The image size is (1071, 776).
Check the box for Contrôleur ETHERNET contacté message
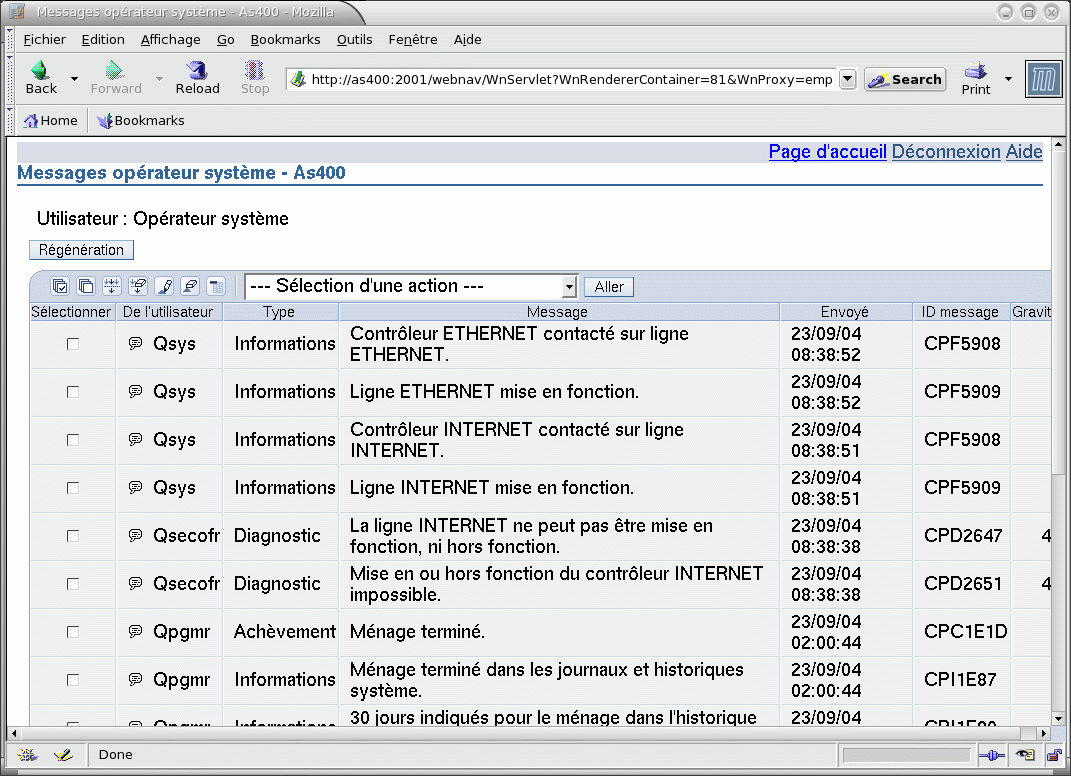pos(72,344)
